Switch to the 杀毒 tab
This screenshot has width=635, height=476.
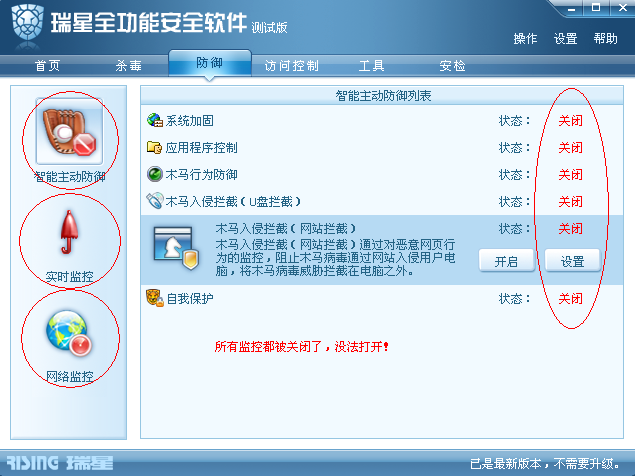[x=128, y=66]
